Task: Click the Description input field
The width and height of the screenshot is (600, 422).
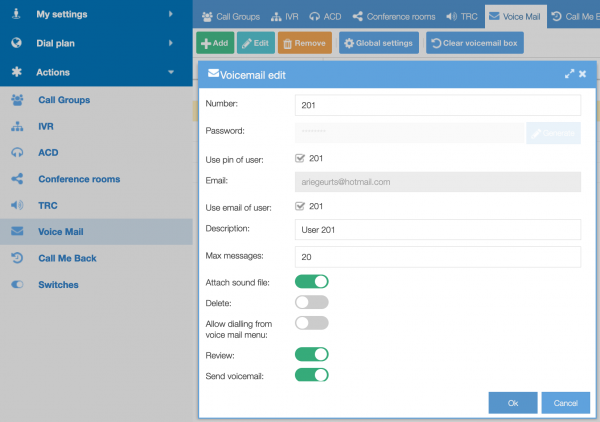Action: [438, 230]
